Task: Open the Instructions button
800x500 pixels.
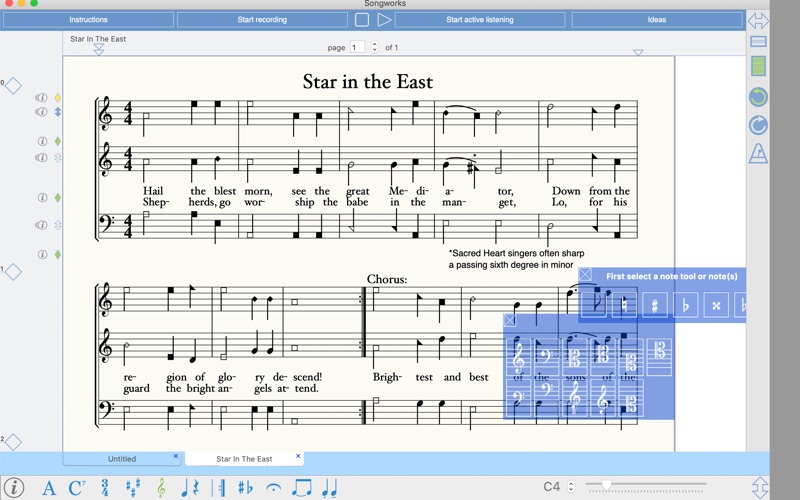Action: coord(88,20)
